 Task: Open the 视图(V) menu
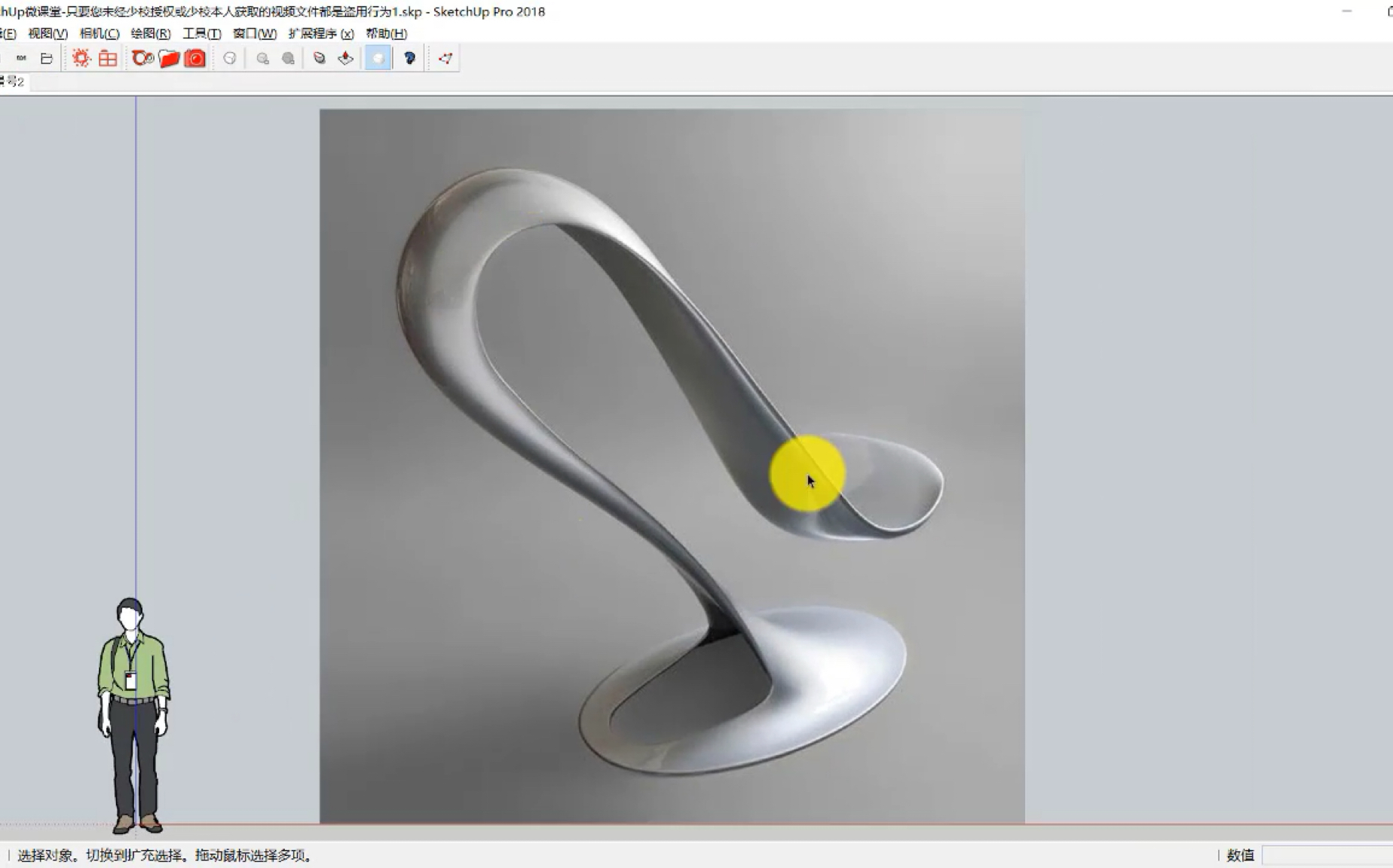coord(47,33)
